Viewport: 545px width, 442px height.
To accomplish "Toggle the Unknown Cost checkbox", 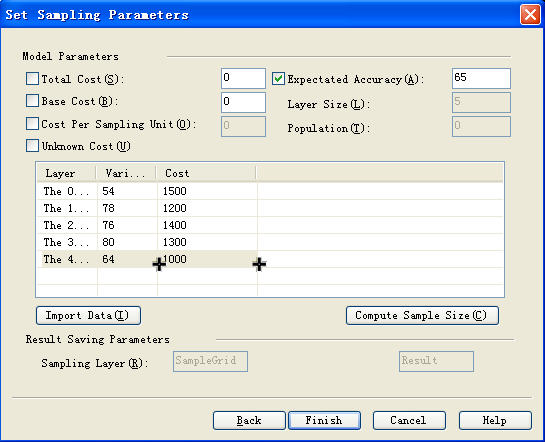I will click(32, 146).
